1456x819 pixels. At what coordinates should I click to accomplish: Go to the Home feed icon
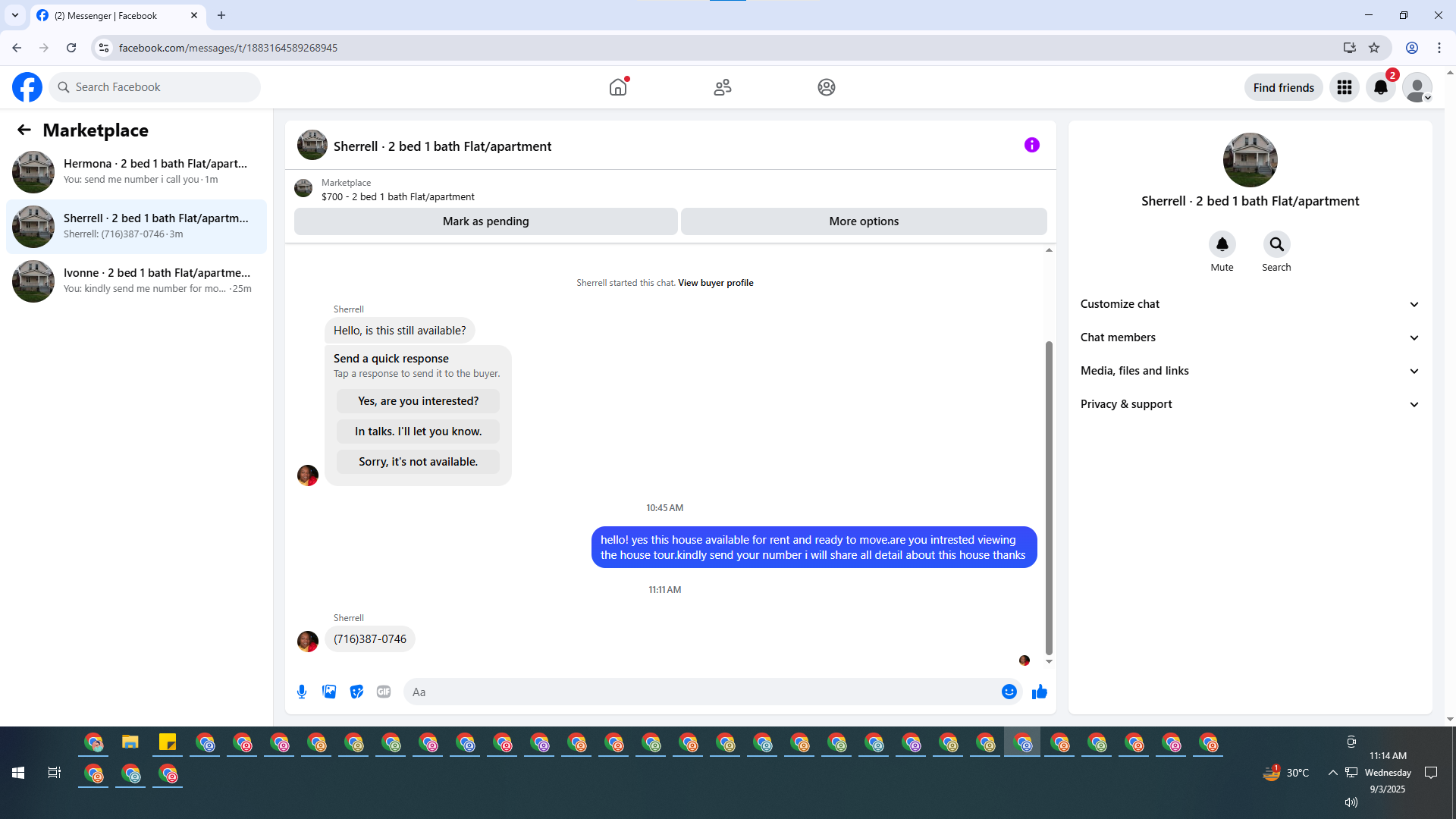[x=618, y=87]
